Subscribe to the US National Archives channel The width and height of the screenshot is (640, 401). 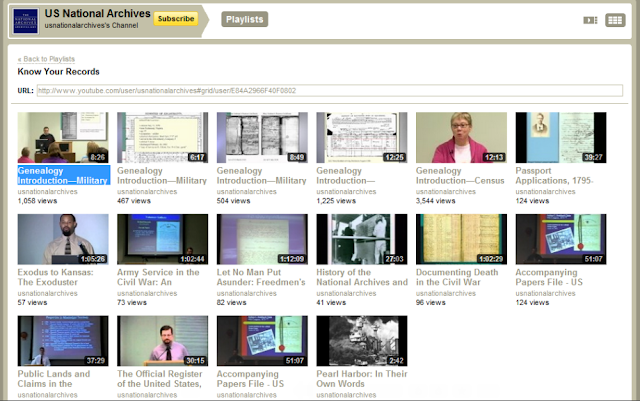coord(176,19)
